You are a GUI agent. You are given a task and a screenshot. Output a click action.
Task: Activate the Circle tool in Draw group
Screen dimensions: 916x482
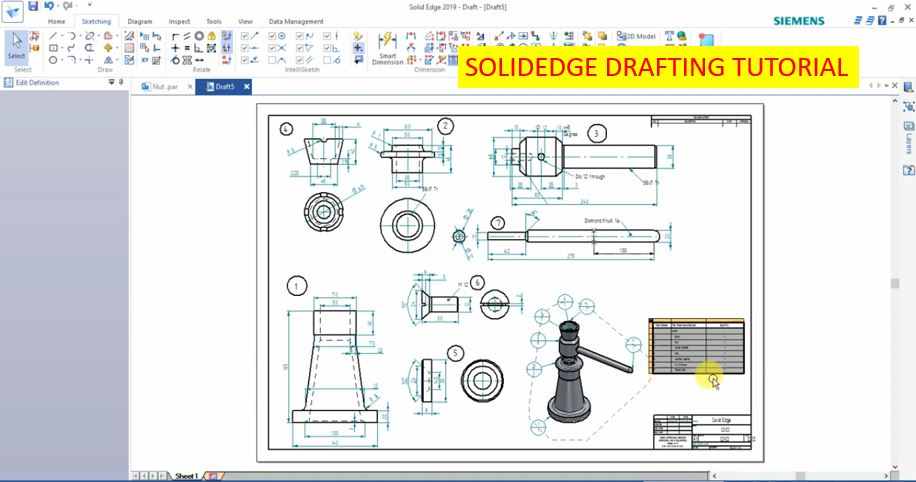53,60
